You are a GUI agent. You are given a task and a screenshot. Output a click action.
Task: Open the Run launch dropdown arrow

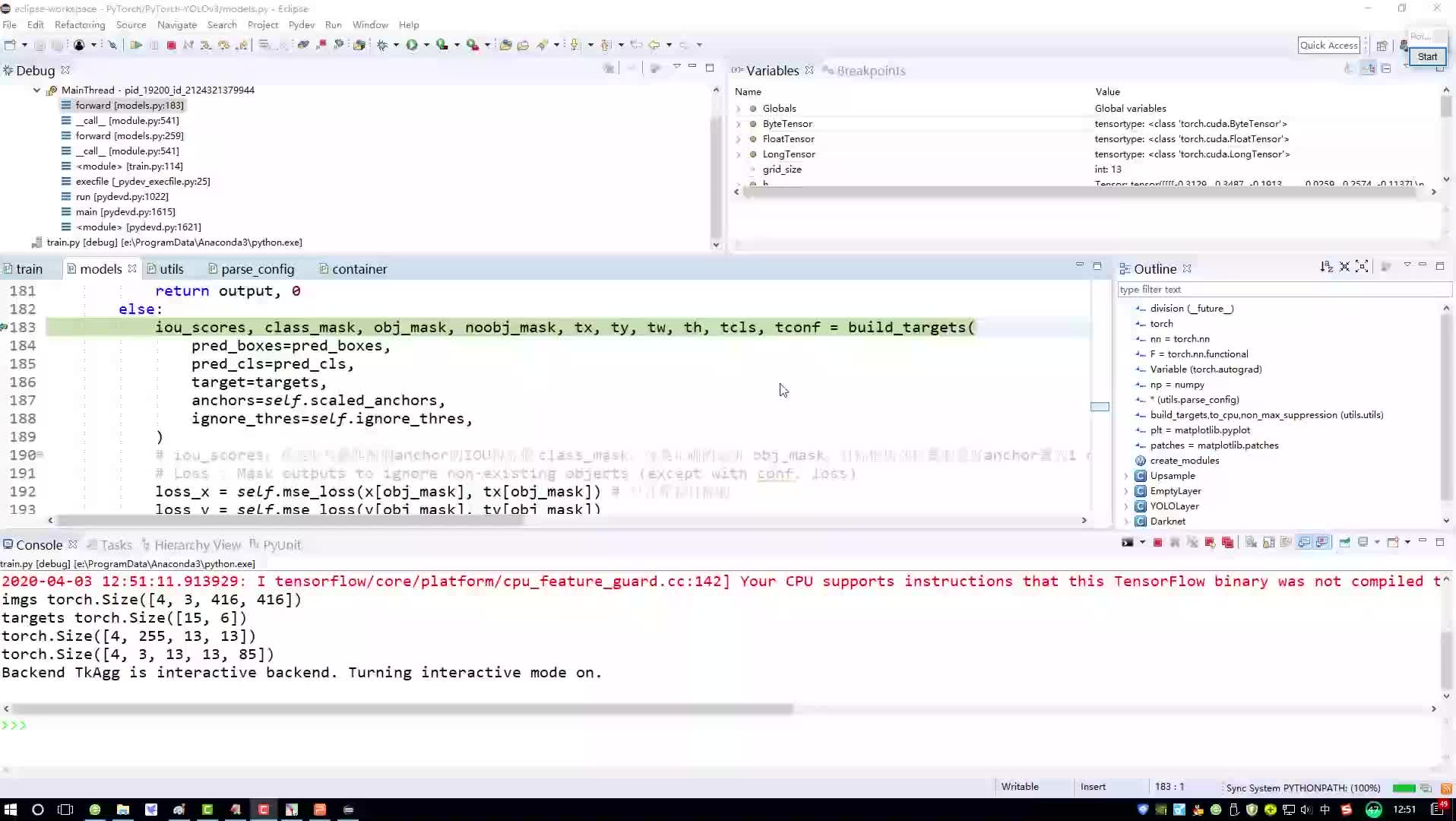[x=426, y=45]
